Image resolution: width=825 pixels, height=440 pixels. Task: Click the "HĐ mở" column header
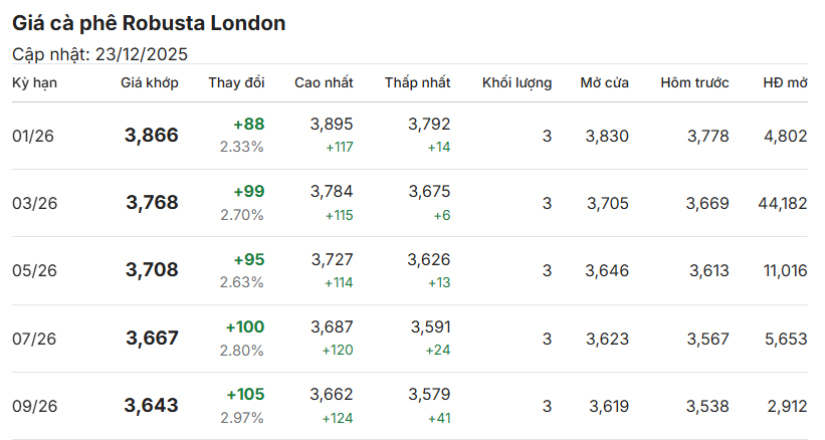point(784,82)
